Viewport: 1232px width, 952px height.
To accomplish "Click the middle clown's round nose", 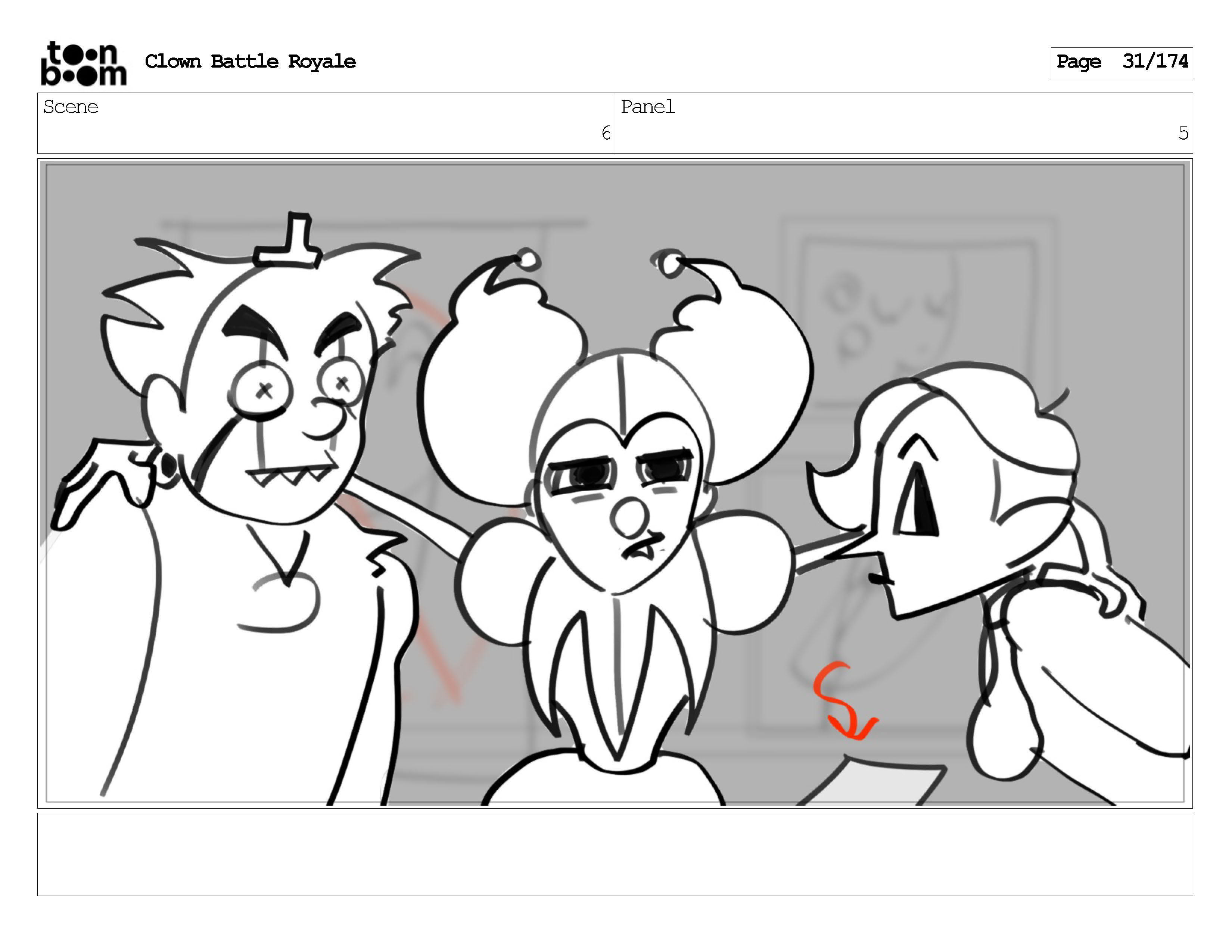I will pyautogui.click(x=629, y=518).
